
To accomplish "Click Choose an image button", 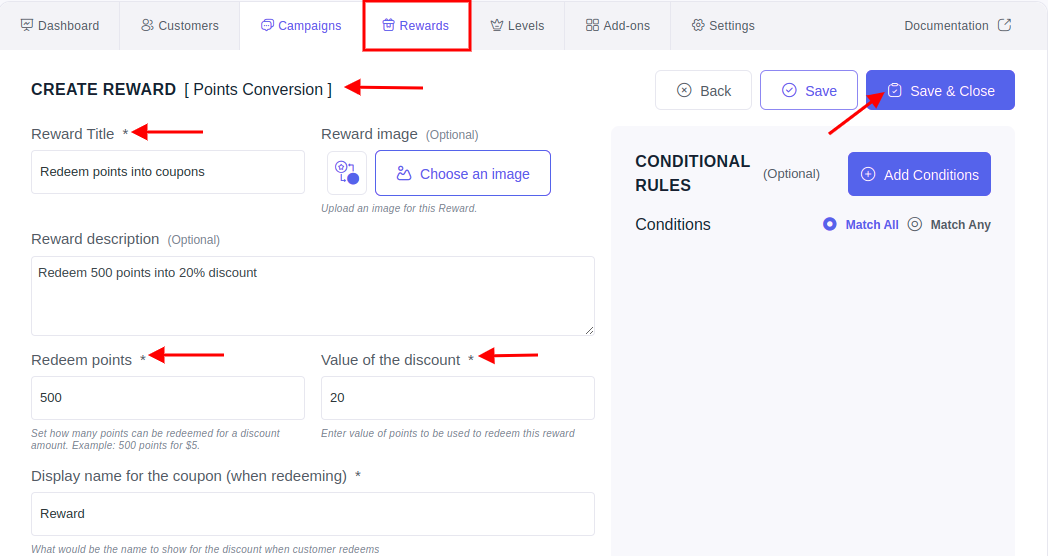I will pyautogui.click(x=463, y=173).
